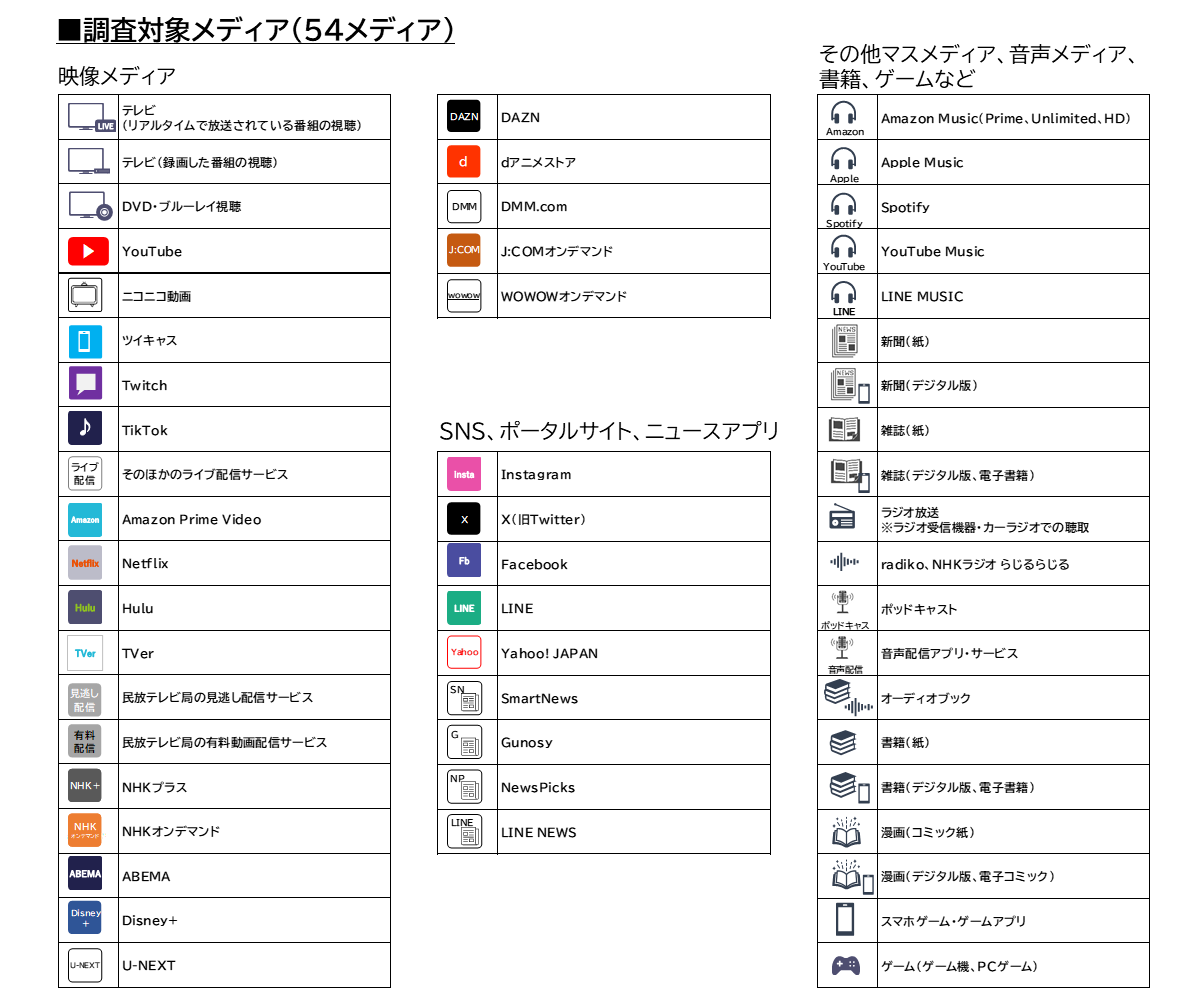Click the Disney+ blue icon
Screen dimensions: 1200x1000
click(x=85, y=918)
